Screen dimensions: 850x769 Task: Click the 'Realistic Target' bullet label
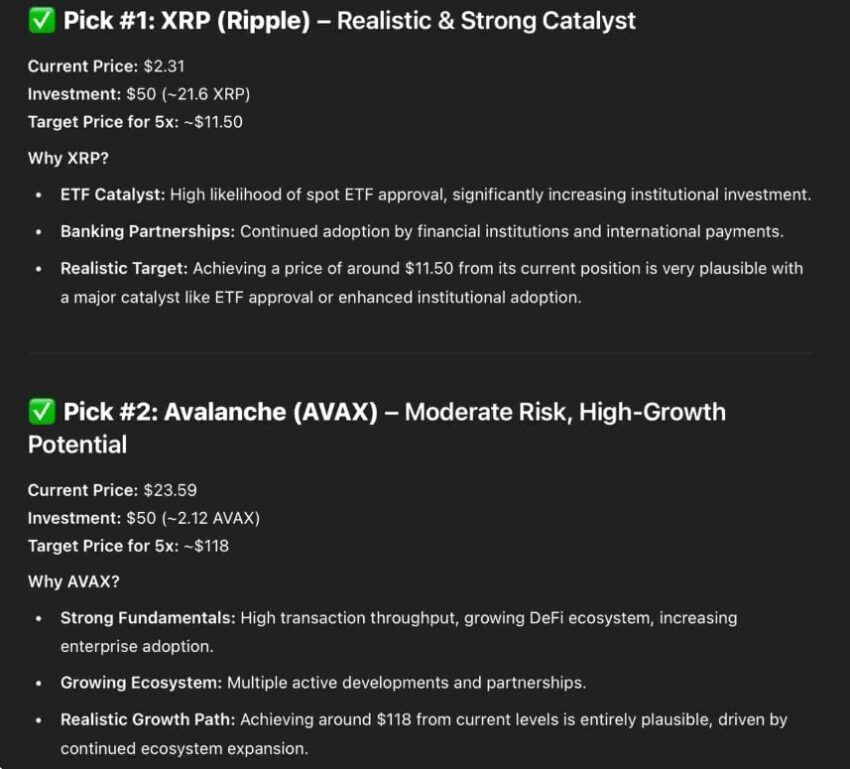[124, 268]
